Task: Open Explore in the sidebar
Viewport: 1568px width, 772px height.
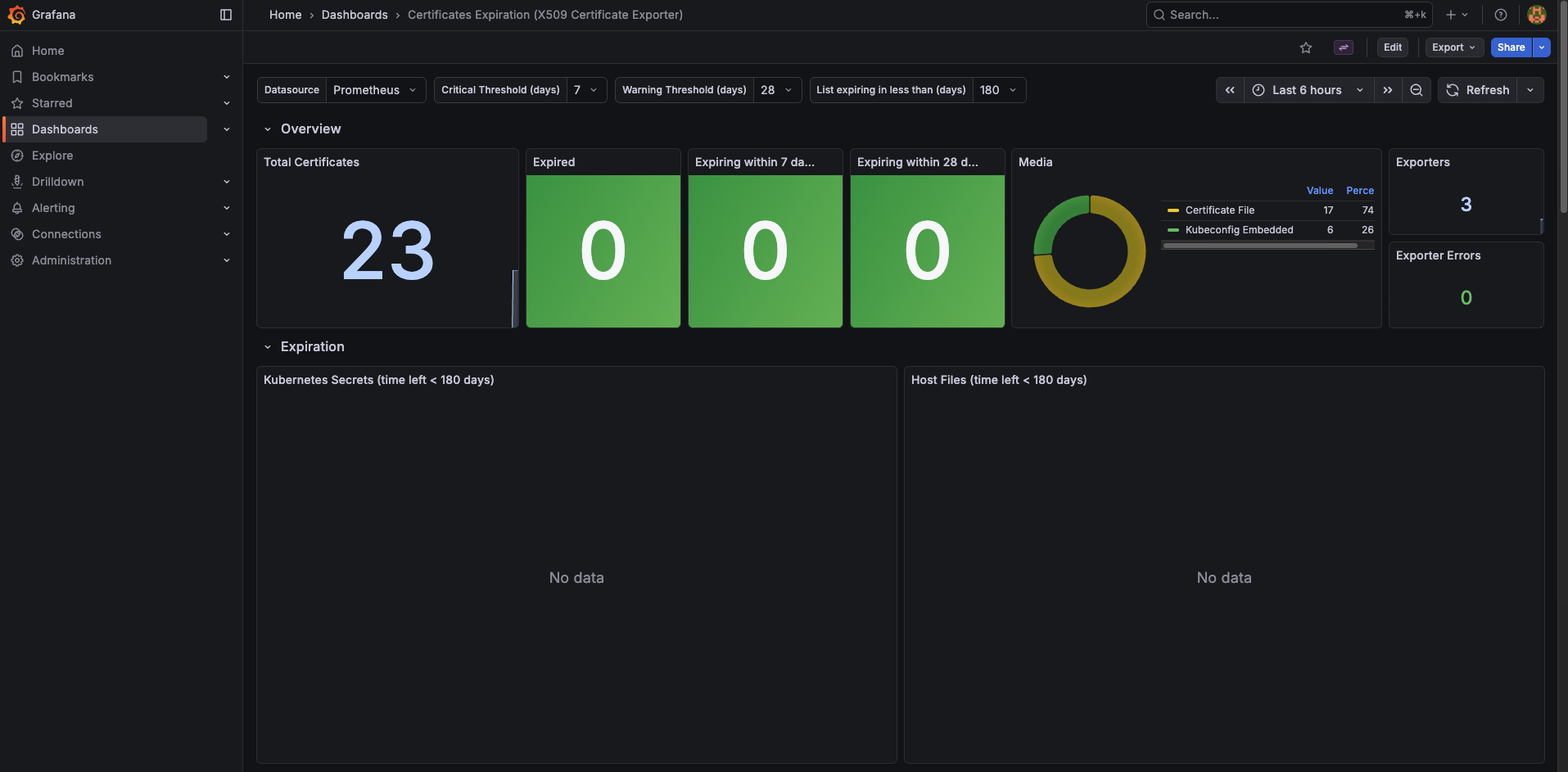Action: (x=52, y=156)
